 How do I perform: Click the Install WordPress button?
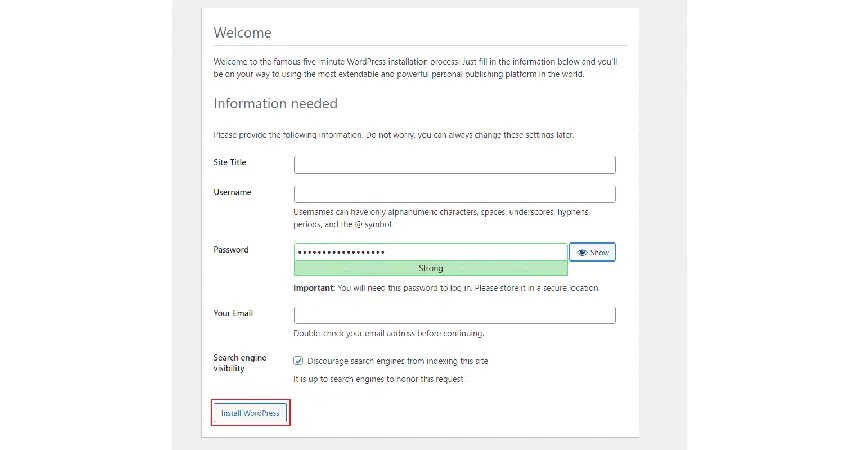[x=250, y=413]
